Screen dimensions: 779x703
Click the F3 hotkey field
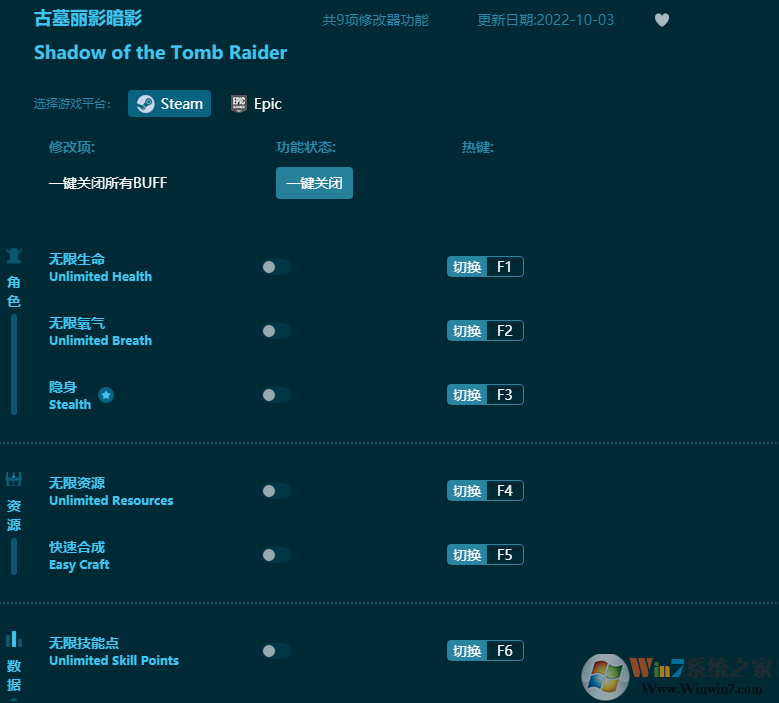[x=505, y=395]
